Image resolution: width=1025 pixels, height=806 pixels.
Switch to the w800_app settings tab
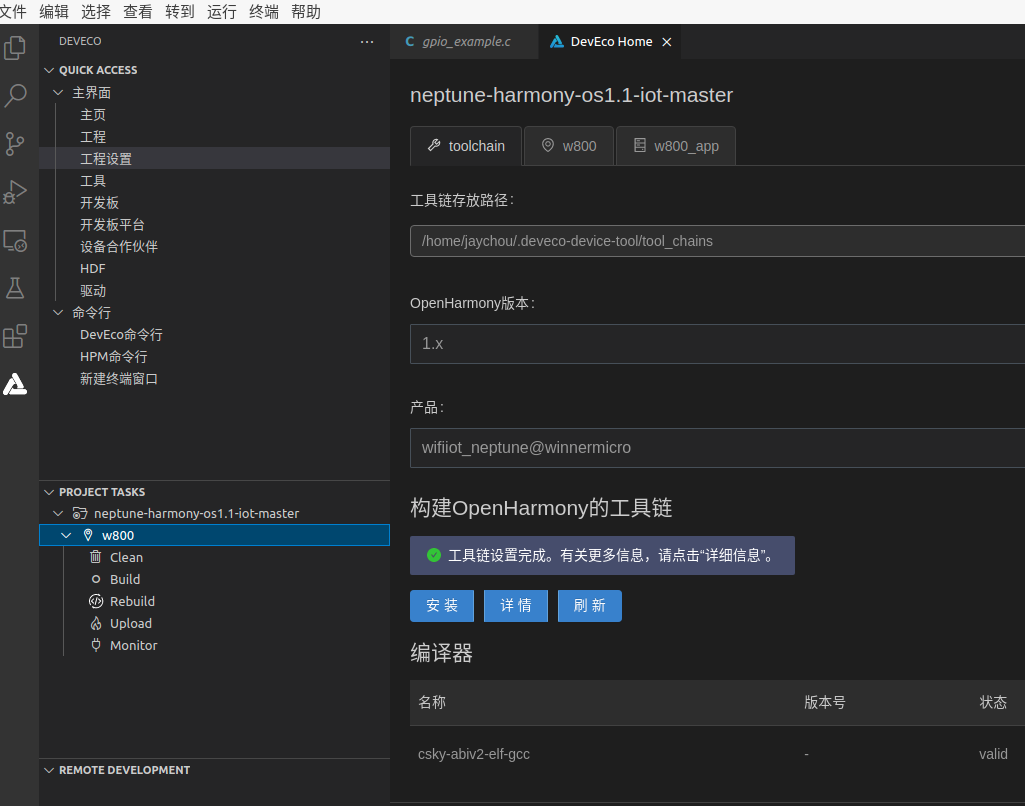pyautogui.click(x=676, y=146)
